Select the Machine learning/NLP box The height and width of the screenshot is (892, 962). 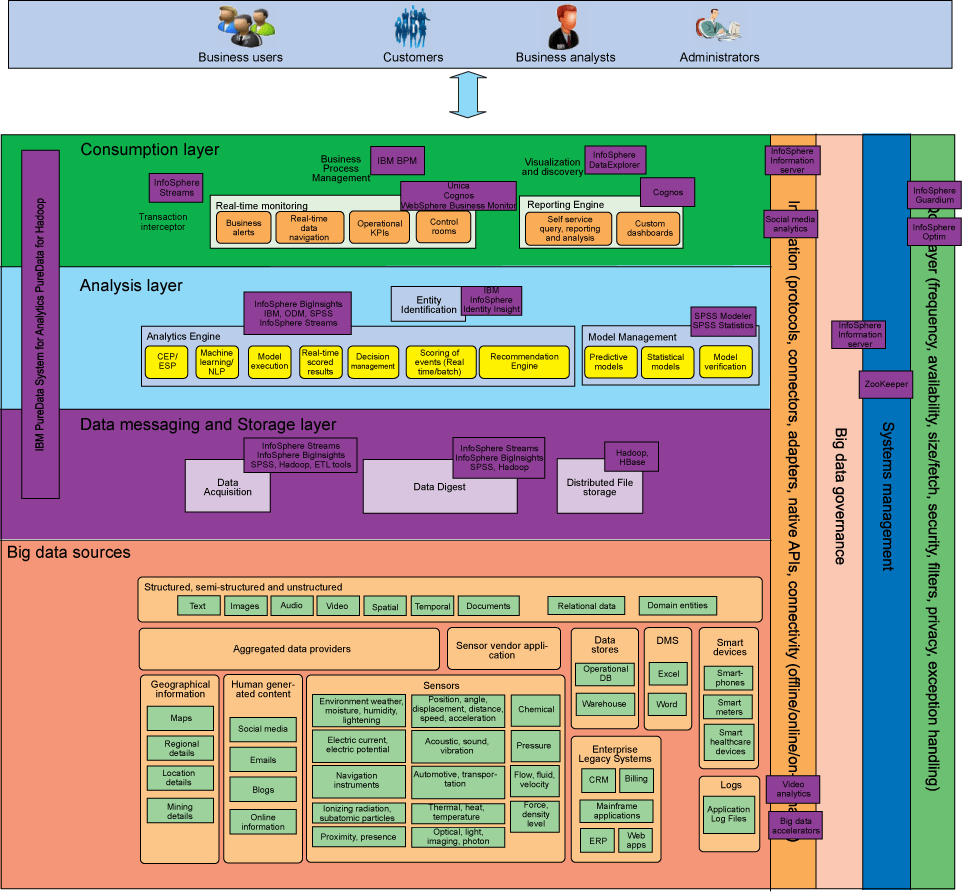[217, 362]
